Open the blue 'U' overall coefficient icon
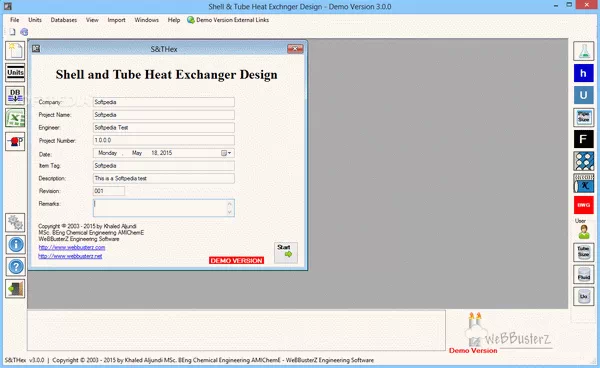 pos(584,95)
